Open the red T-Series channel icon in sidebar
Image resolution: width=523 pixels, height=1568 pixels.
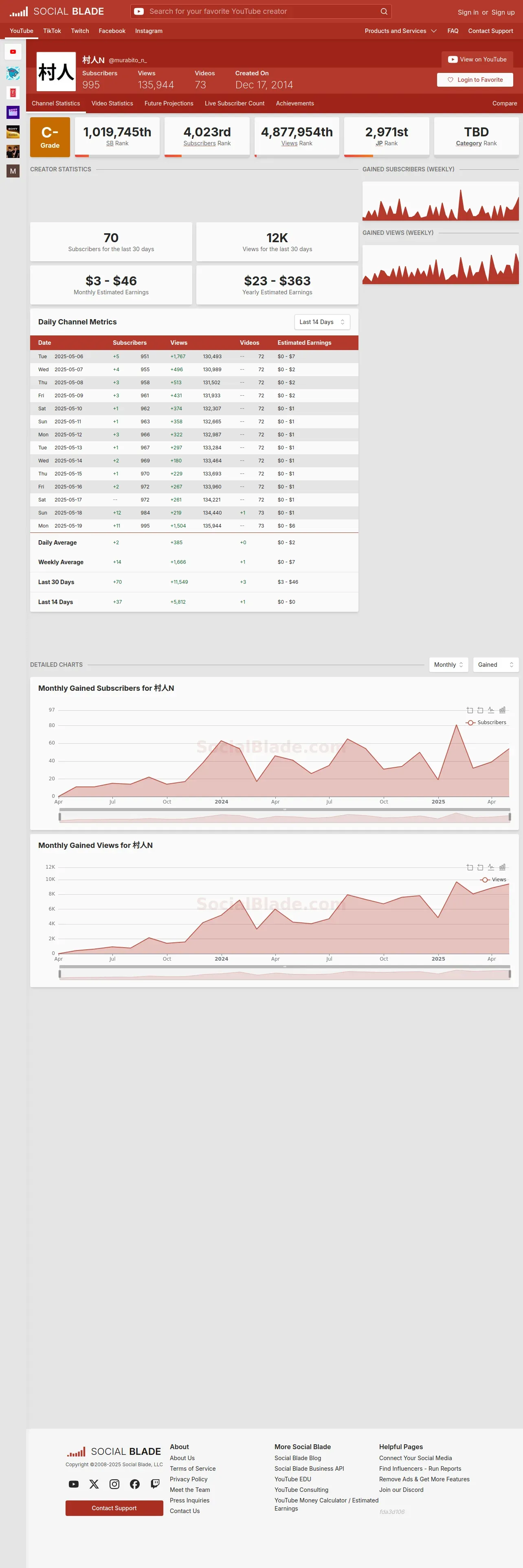[x=13, y=92]
